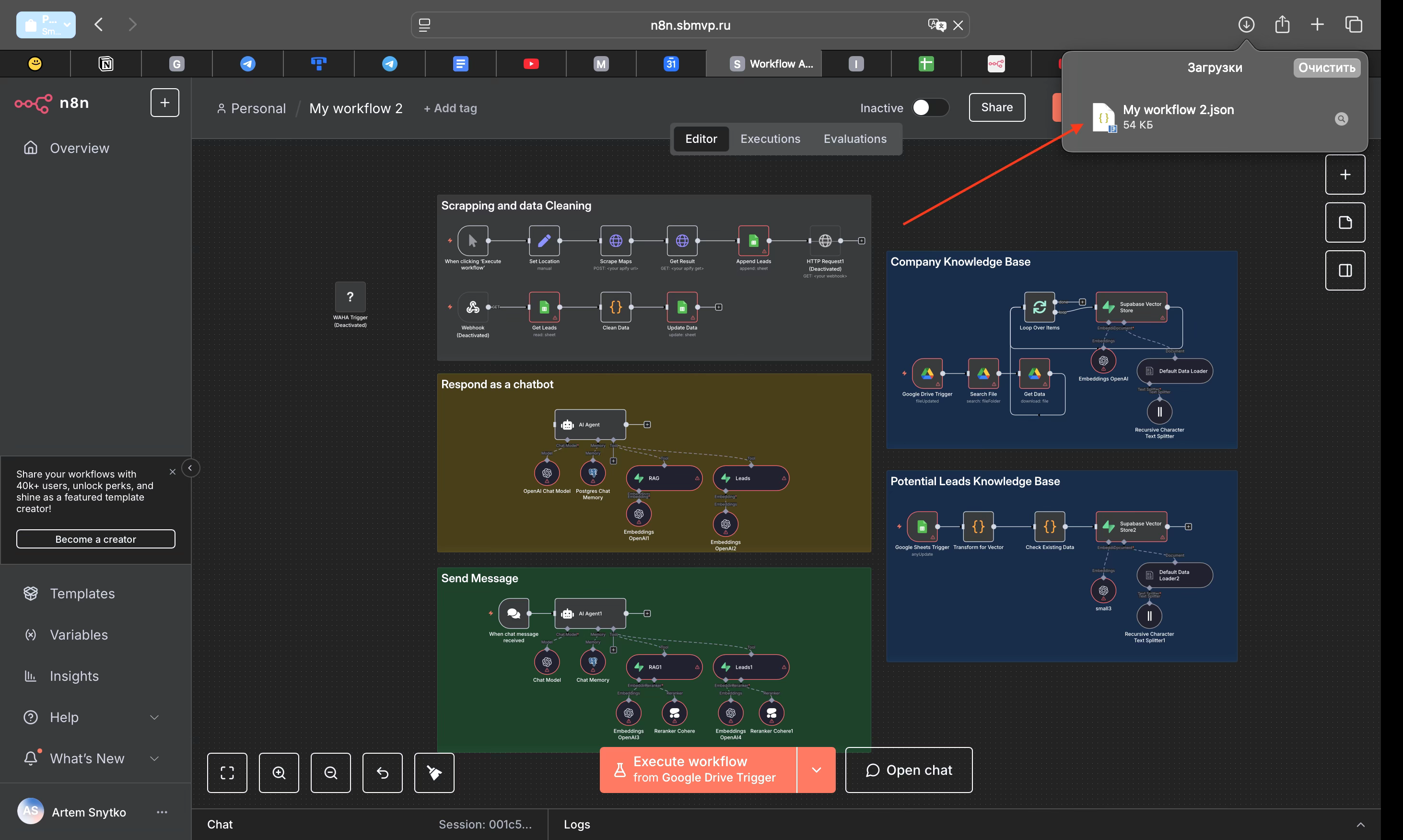1403x840 pixels.
Task: Select the Scrape Maps node
Action: coord(615,241)
